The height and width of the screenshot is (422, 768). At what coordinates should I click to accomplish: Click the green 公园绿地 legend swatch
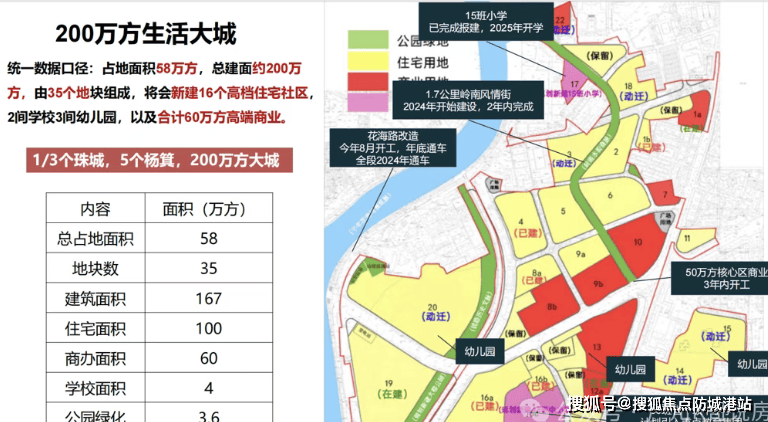point(365,41)
